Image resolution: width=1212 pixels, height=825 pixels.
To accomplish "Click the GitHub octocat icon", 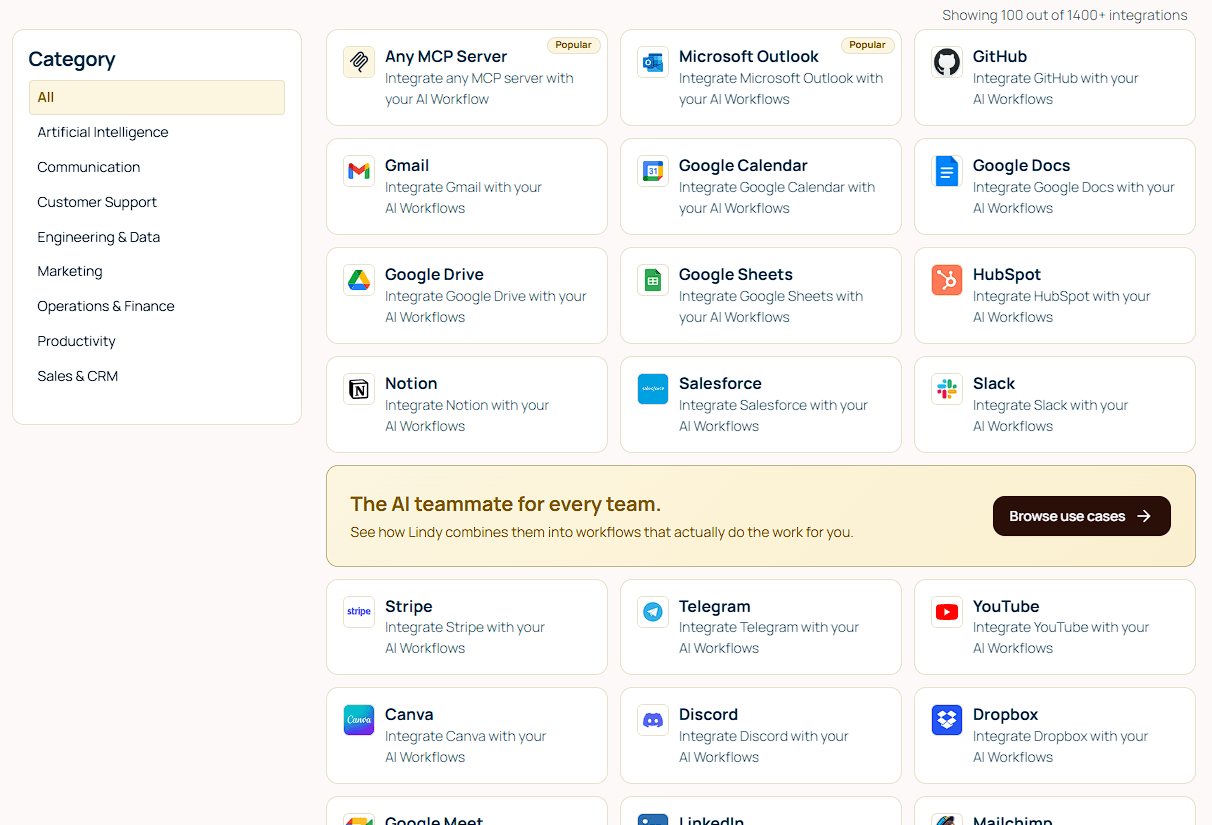I will coord(947,62).
